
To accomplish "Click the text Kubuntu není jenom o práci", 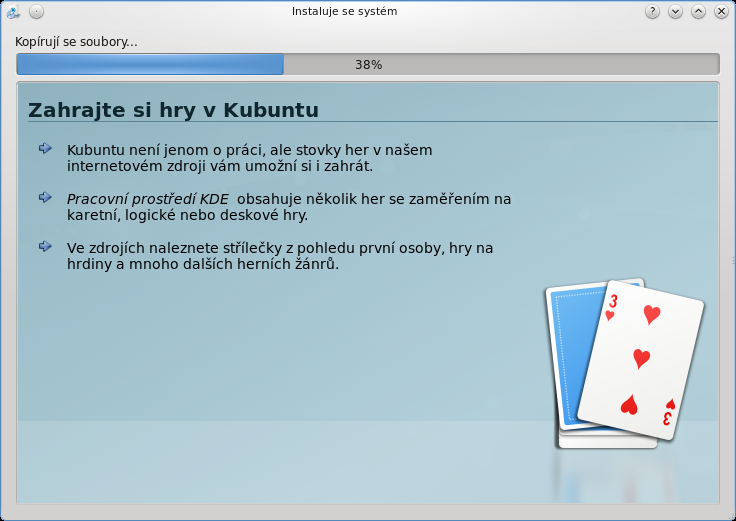I will pyautogui.click(x=166, y=150).
